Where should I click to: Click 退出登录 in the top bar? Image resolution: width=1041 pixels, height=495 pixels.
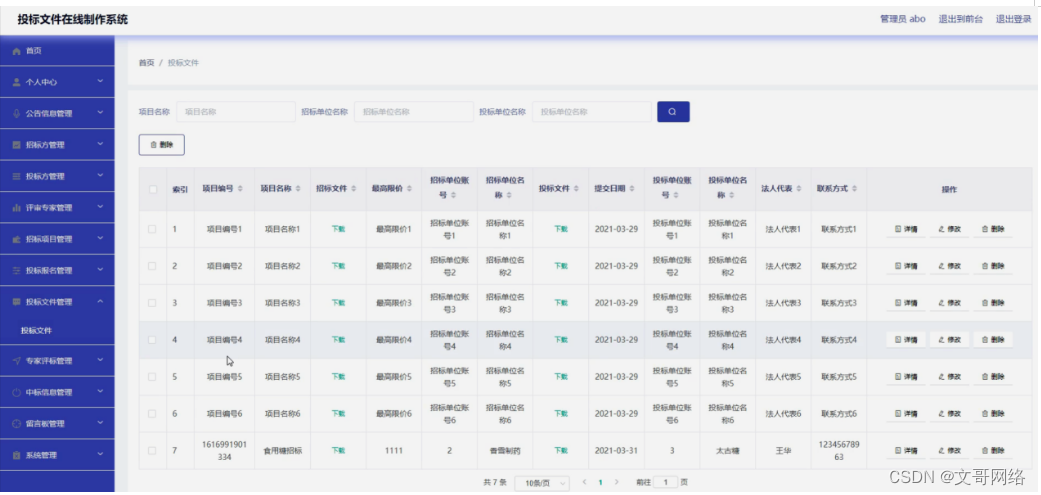point(1013,19)
